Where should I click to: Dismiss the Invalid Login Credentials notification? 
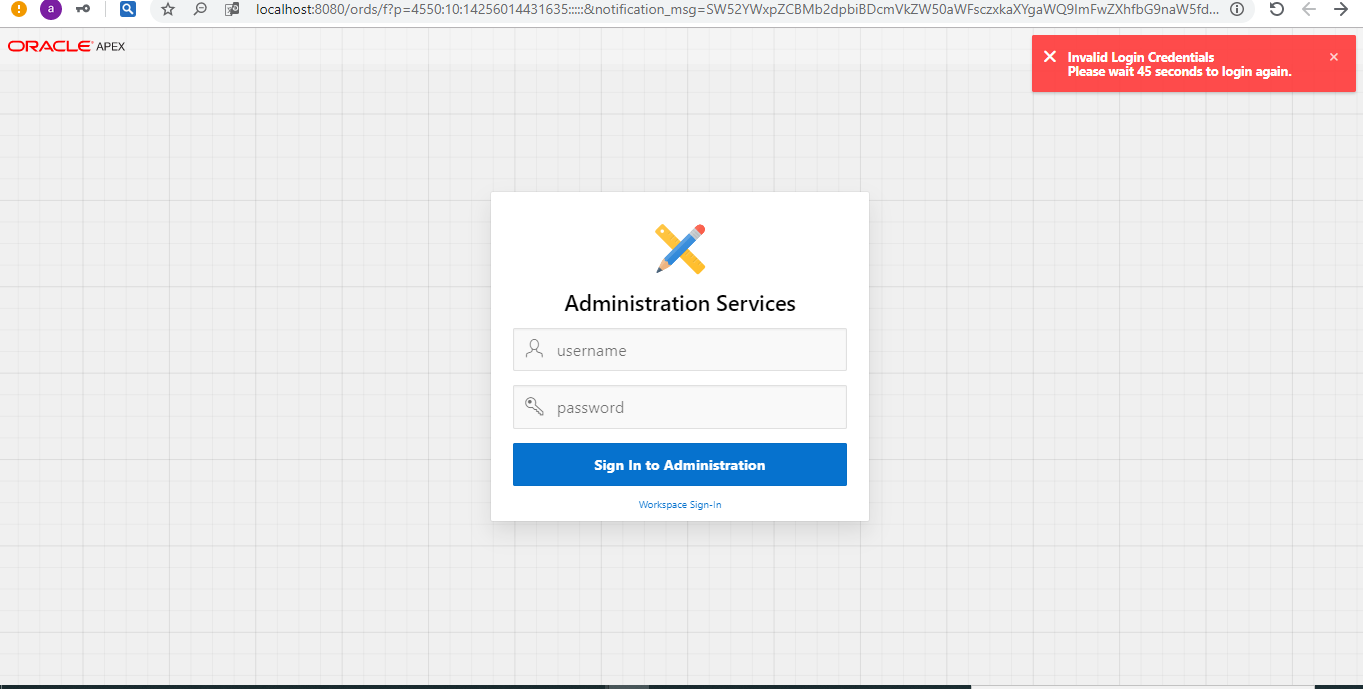(x=1333, y=57)
